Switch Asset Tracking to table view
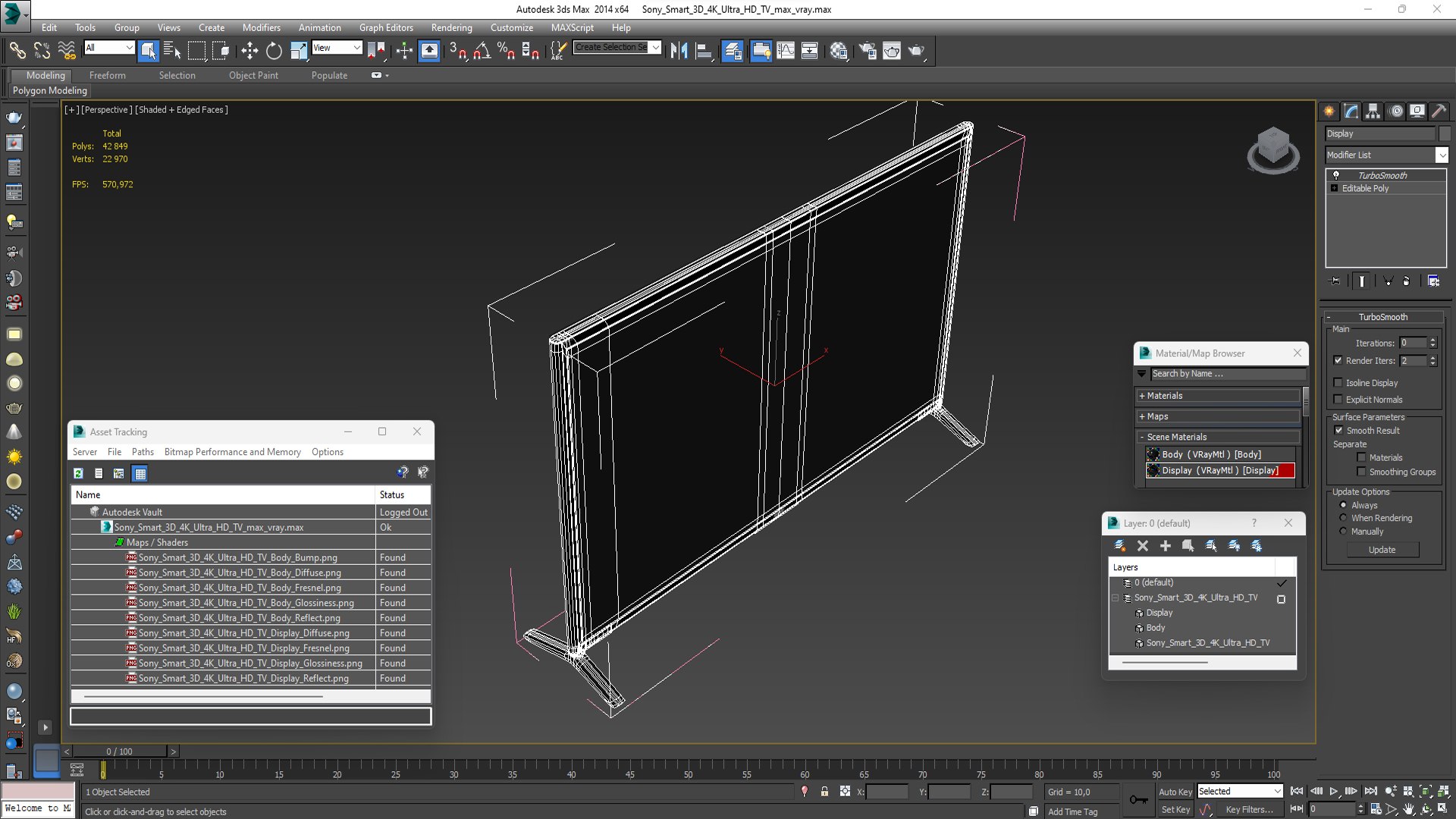This screenshot has height=819, width=1456. pos(140,473)
